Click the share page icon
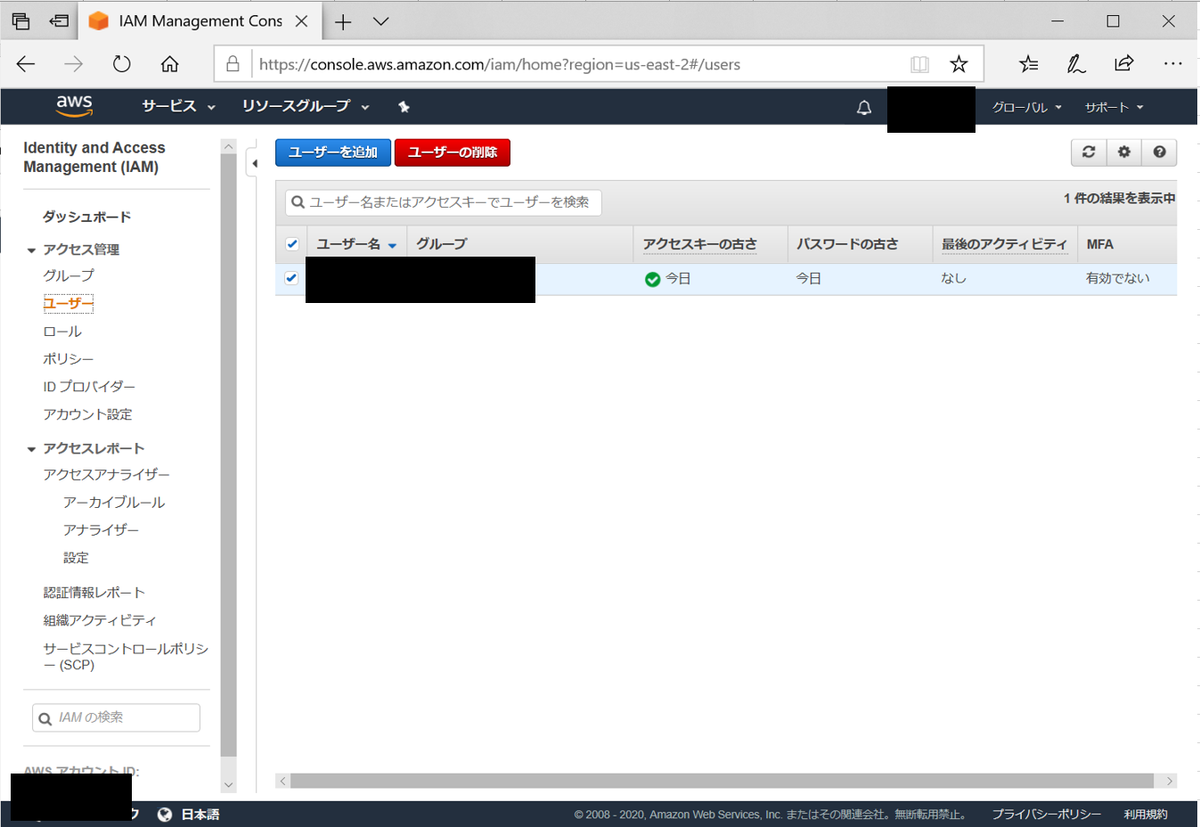This screenshot has height=827, width=1200. (x=1124, y=64)
